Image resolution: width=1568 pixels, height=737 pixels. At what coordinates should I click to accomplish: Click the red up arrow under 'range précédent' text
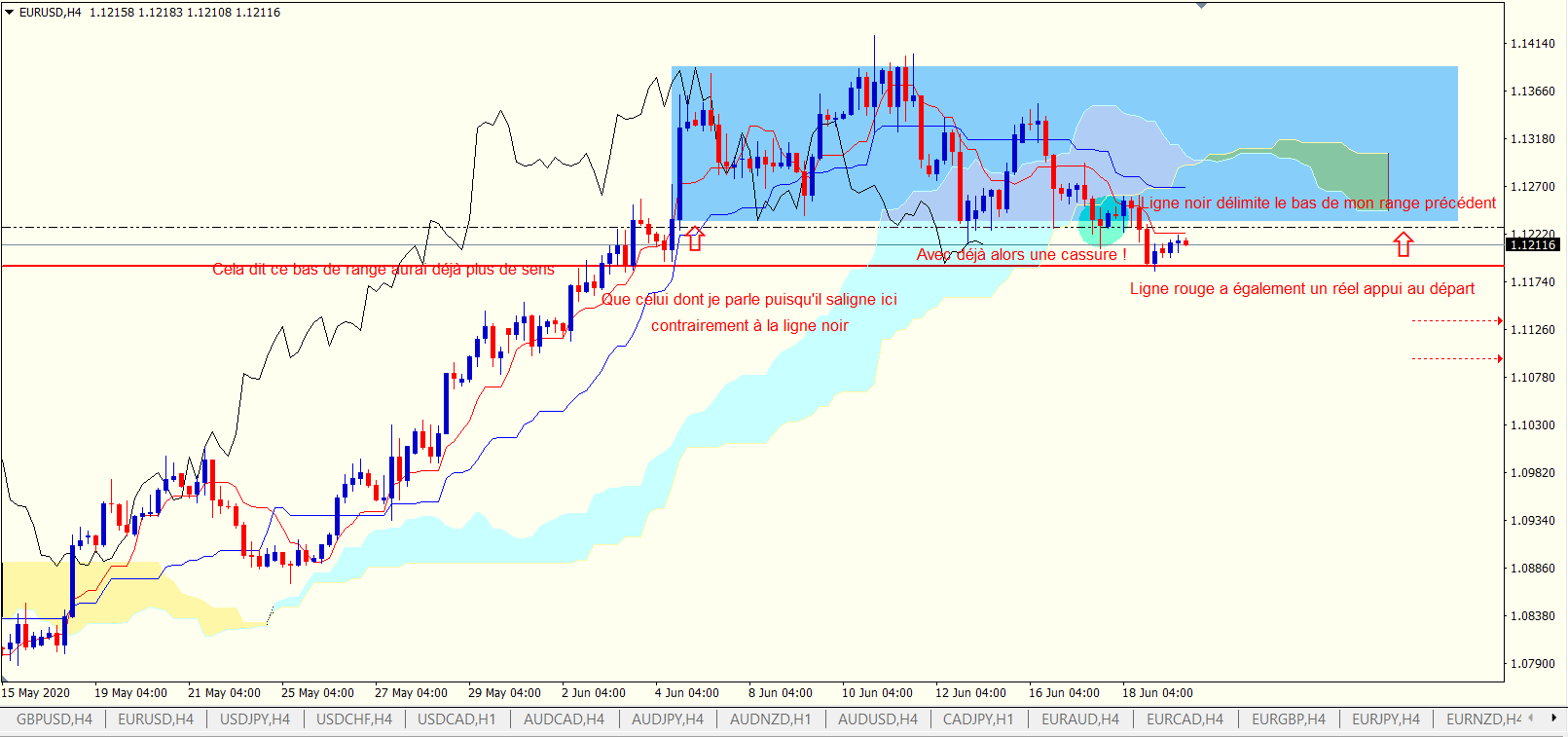(x=1403, y=244)
